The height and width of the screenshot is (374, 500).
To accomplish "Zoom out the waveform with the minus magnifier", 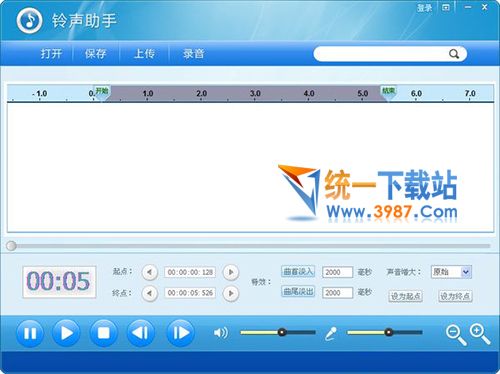I will (x=456, y=335).
